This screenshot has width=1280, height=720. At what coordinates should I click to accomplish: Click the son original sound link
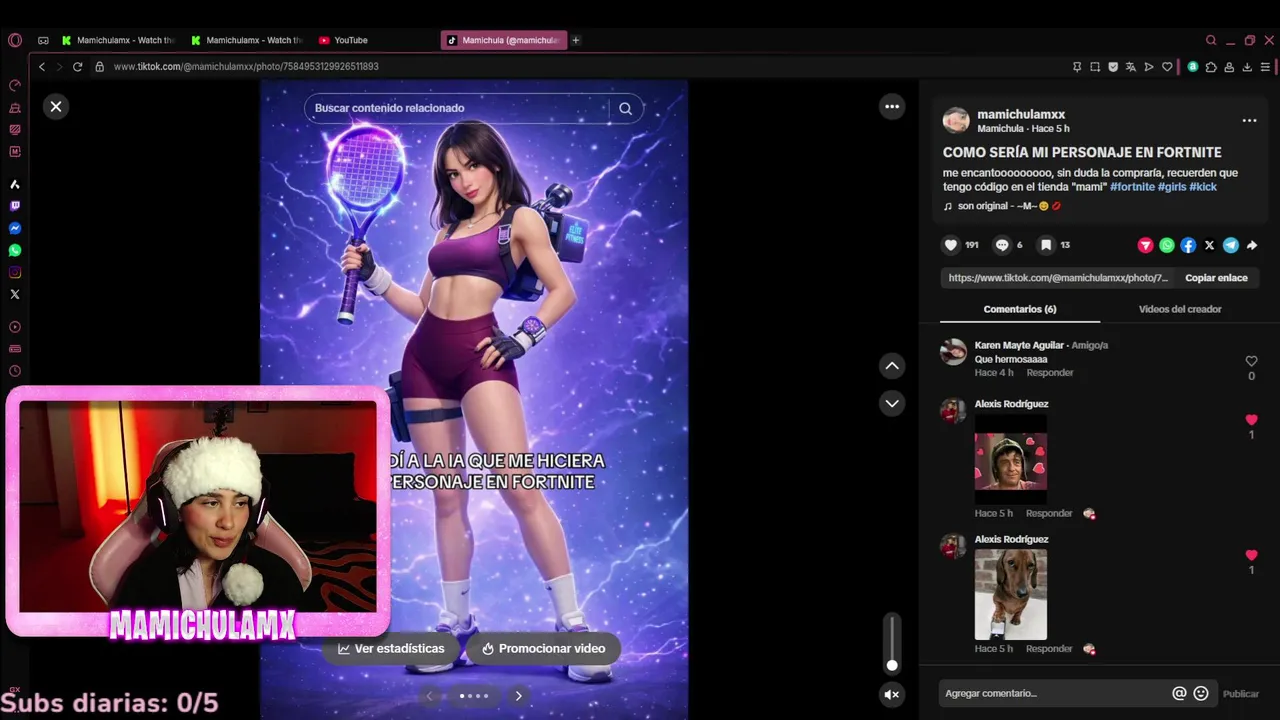(1001, 206)
